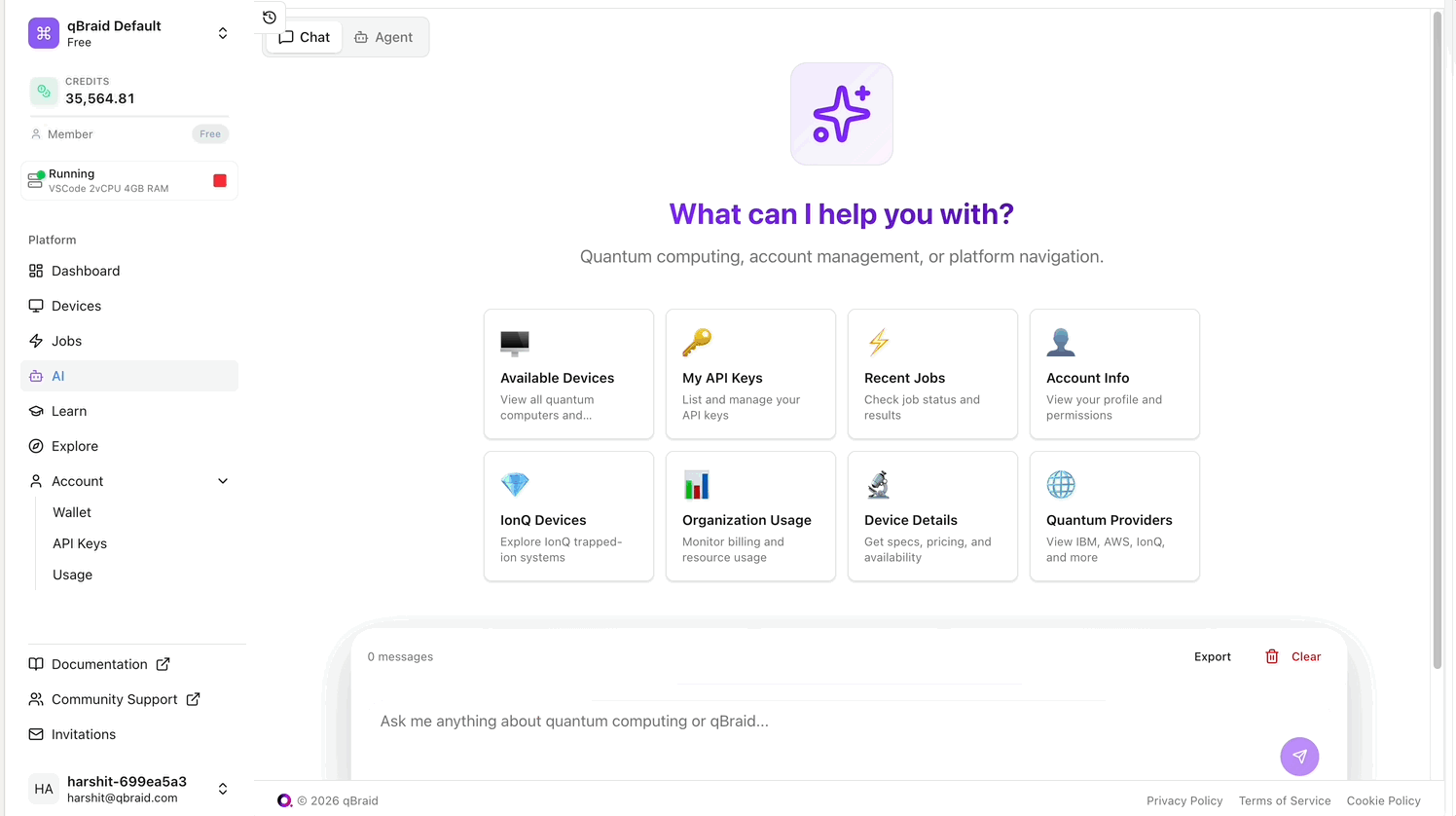The image size is (1456, 816).
Task: Click the microscope icon on Device Details
Action: [x=879, y=485]
